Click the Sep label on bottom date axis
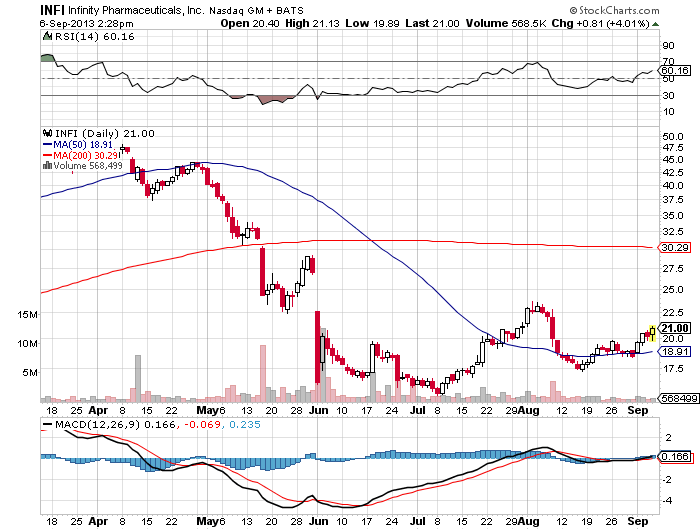Image resolution: width=700 pixels, height=530 pixels. point(638,521)
